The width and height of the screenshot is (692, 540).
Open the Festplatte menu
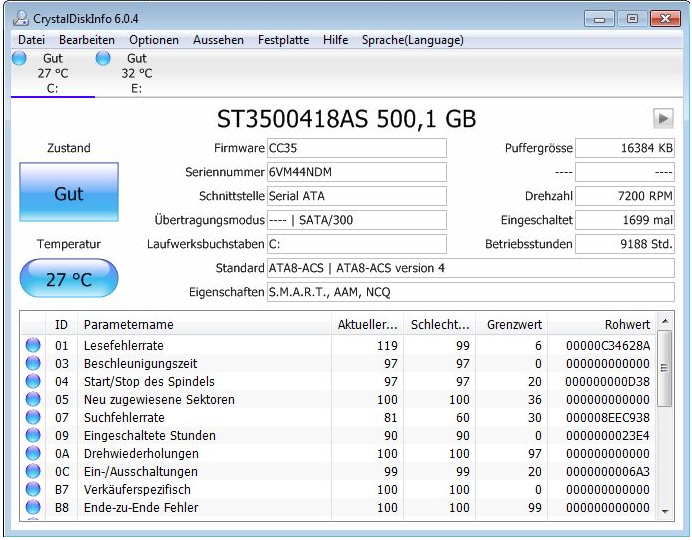283,40
